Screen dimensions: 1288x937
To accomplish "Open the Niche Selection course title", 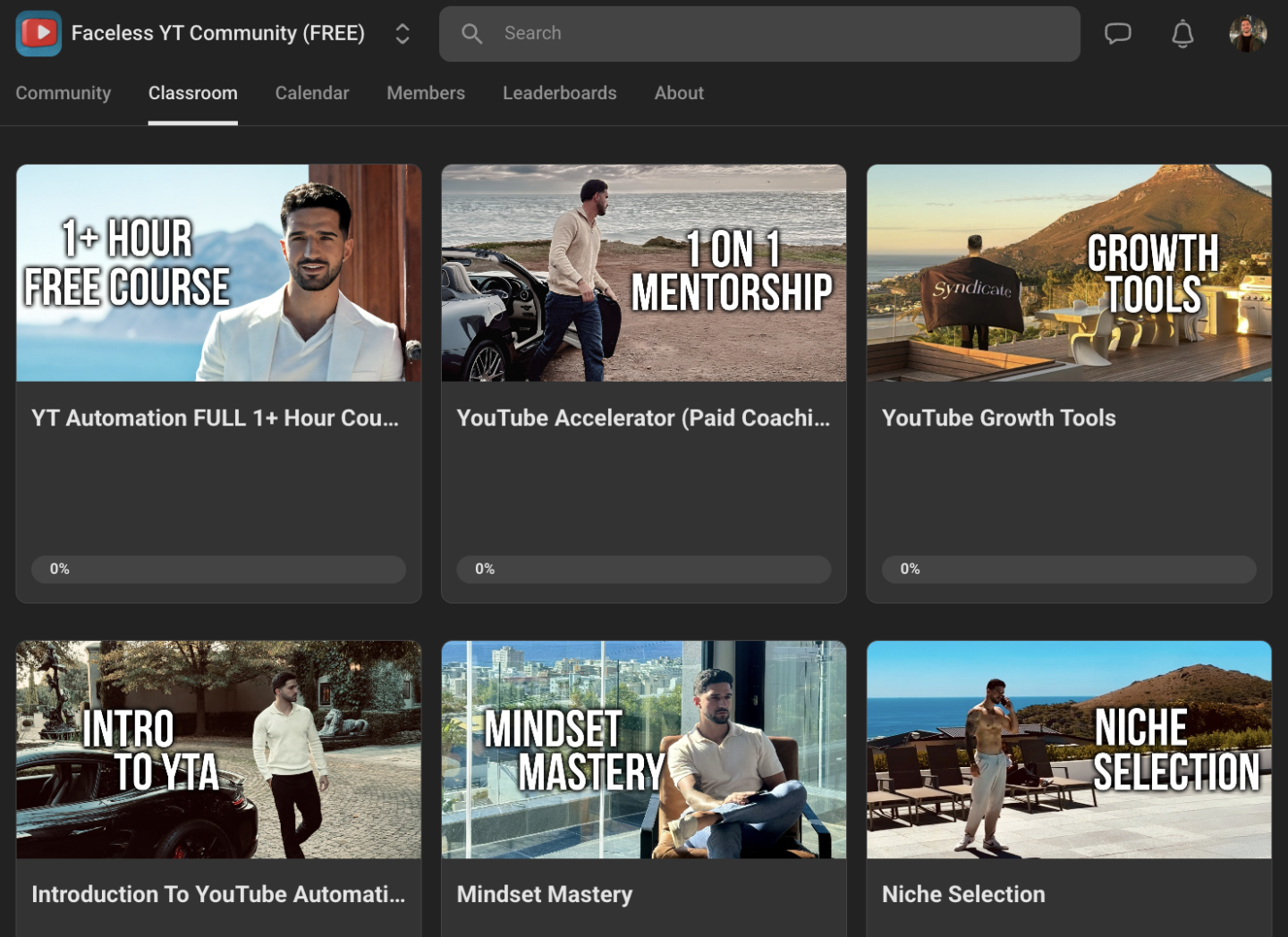I will click(963, 894).
